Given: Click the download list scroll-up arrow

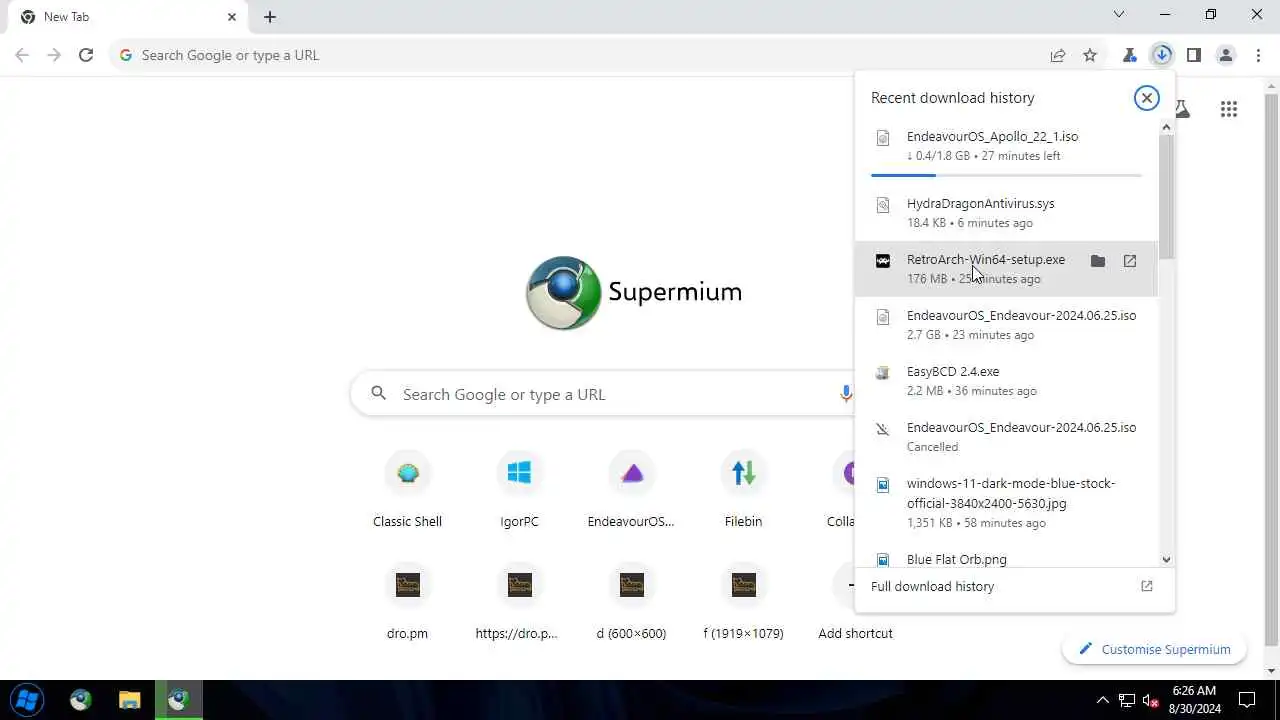Looking at the screenshot, I should [1166, 127].
